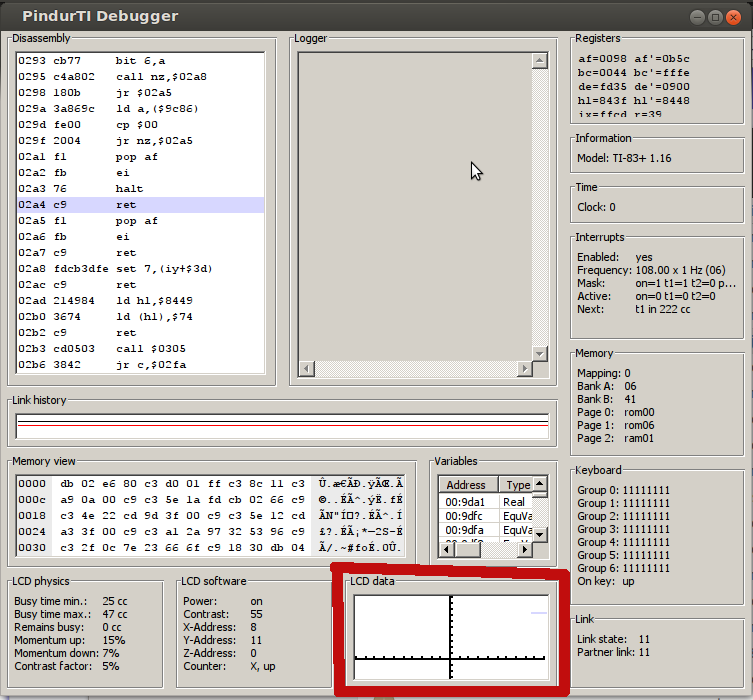This screenshot has width=753, height=700.
Task: Select disassembly line 02a5 pop af
Action: [140, 221]
